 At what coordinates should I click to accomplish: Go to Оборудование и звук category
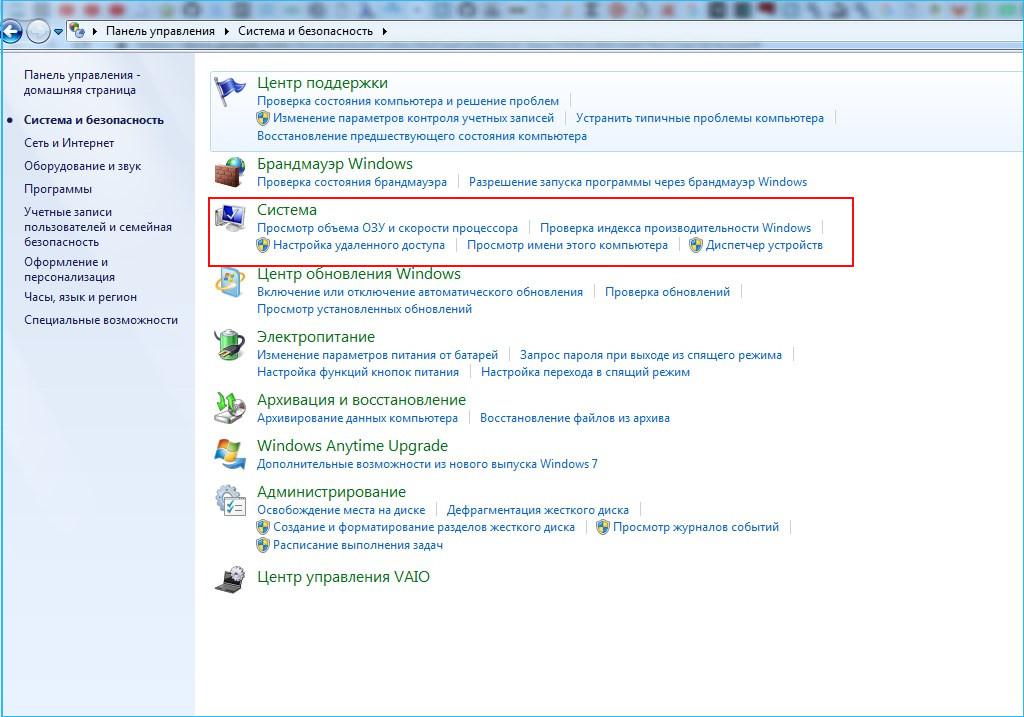tap(82, 166)
